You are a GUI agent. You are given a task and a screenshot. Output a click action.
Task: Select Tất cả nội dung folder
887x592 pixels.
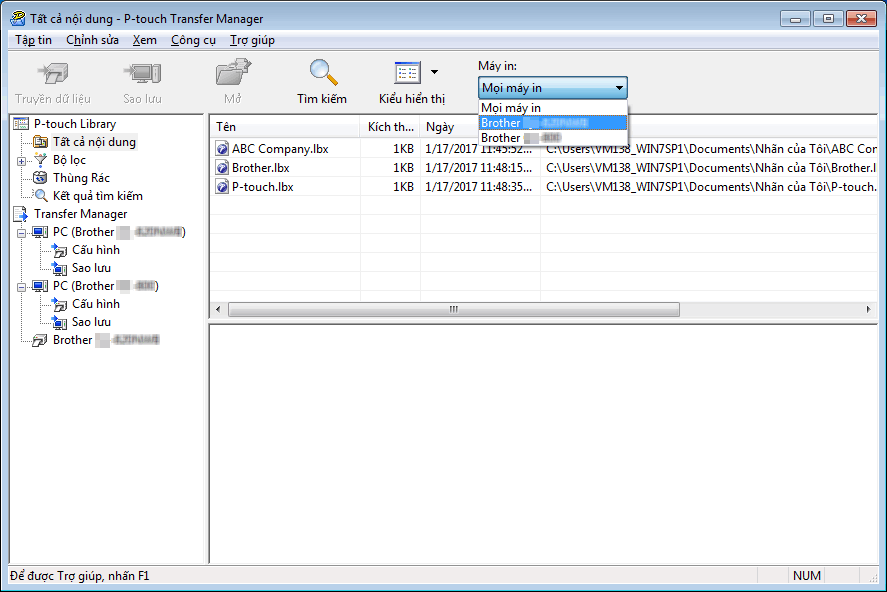pos(94,142)
